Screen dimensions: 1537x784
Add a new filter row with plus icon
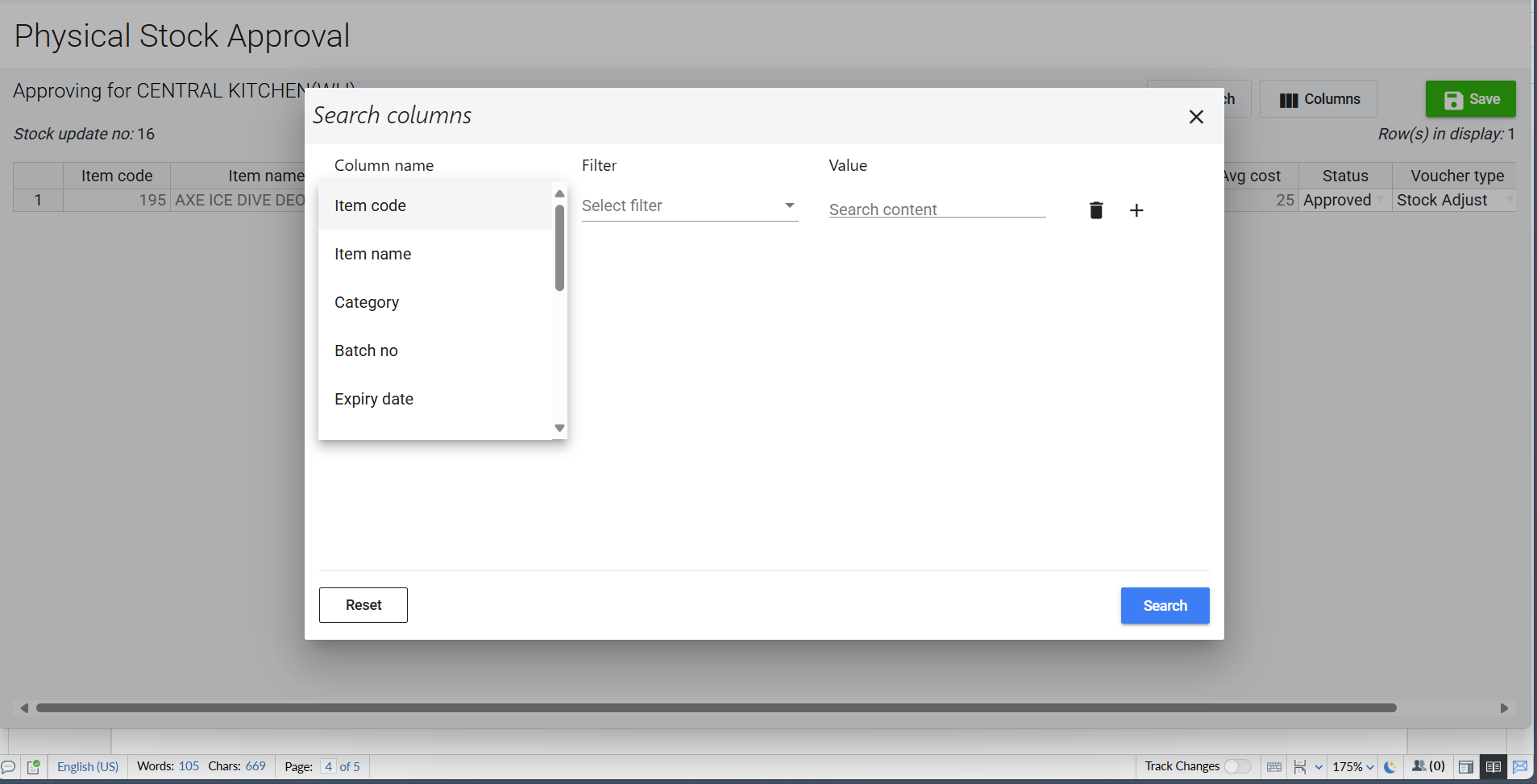pyautogui.click(x=1136, y=210)
